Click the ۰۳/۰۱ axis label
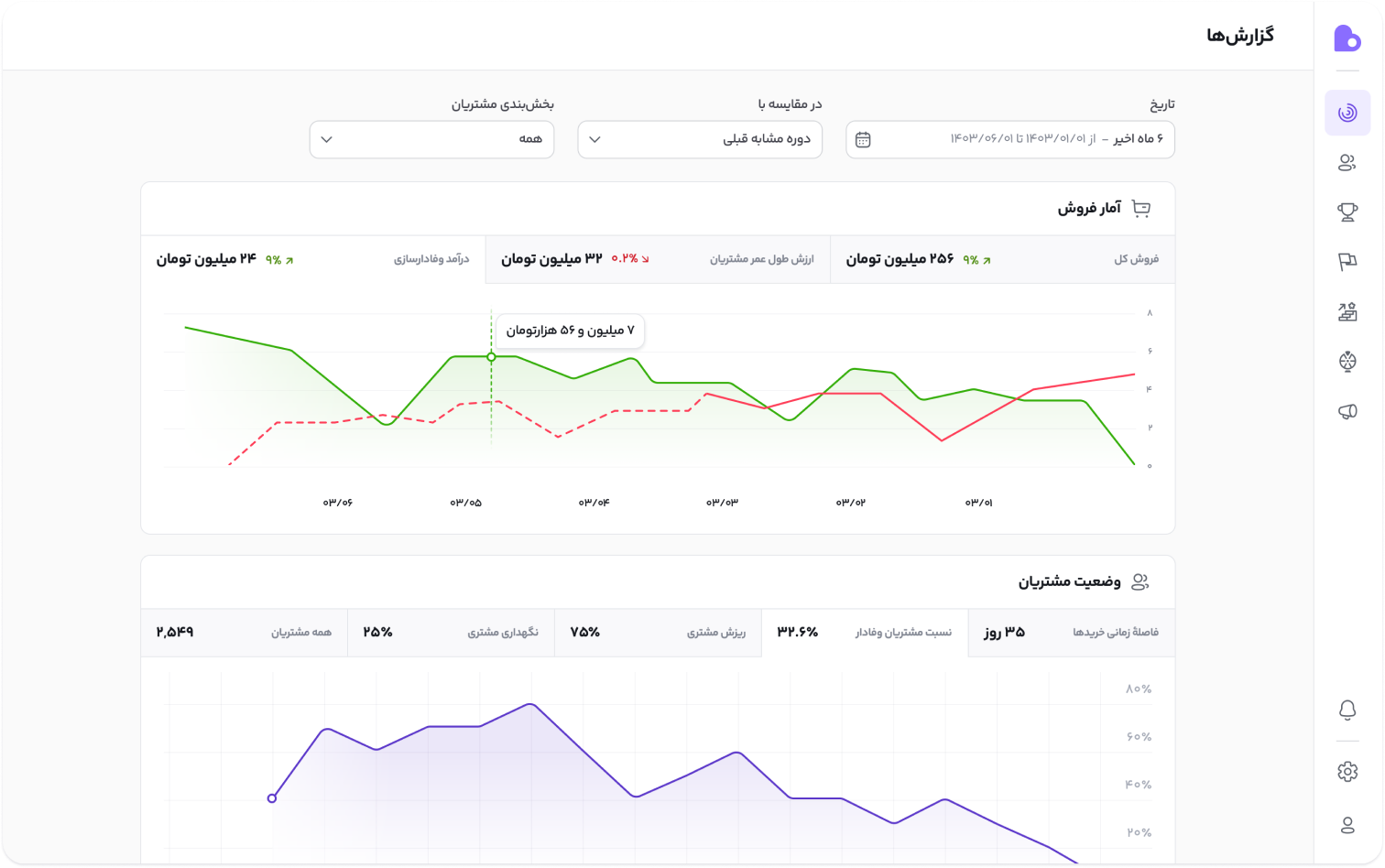 [x=978, y=503]
